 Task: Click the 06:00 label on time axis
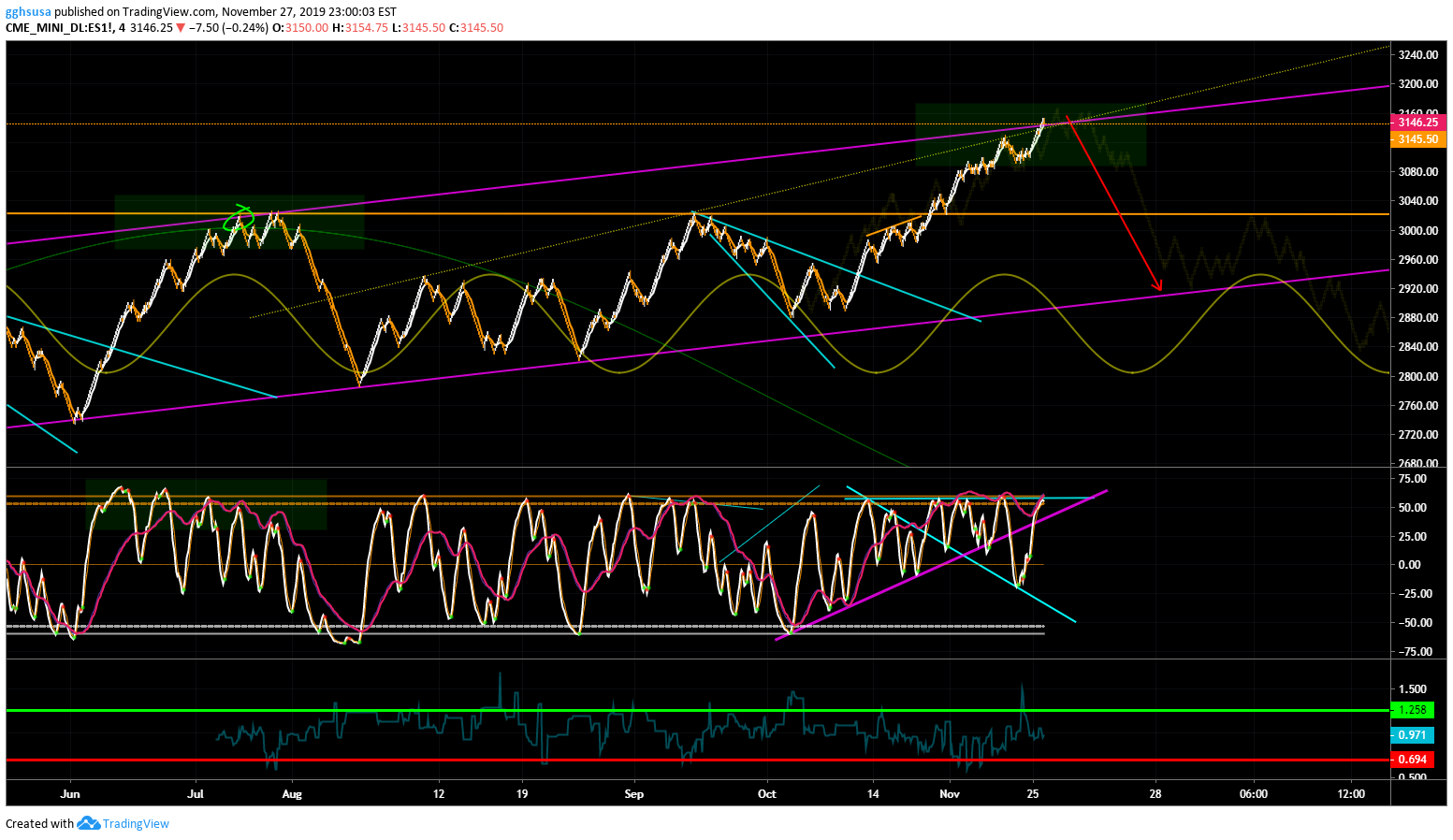tap(1254, 794)
